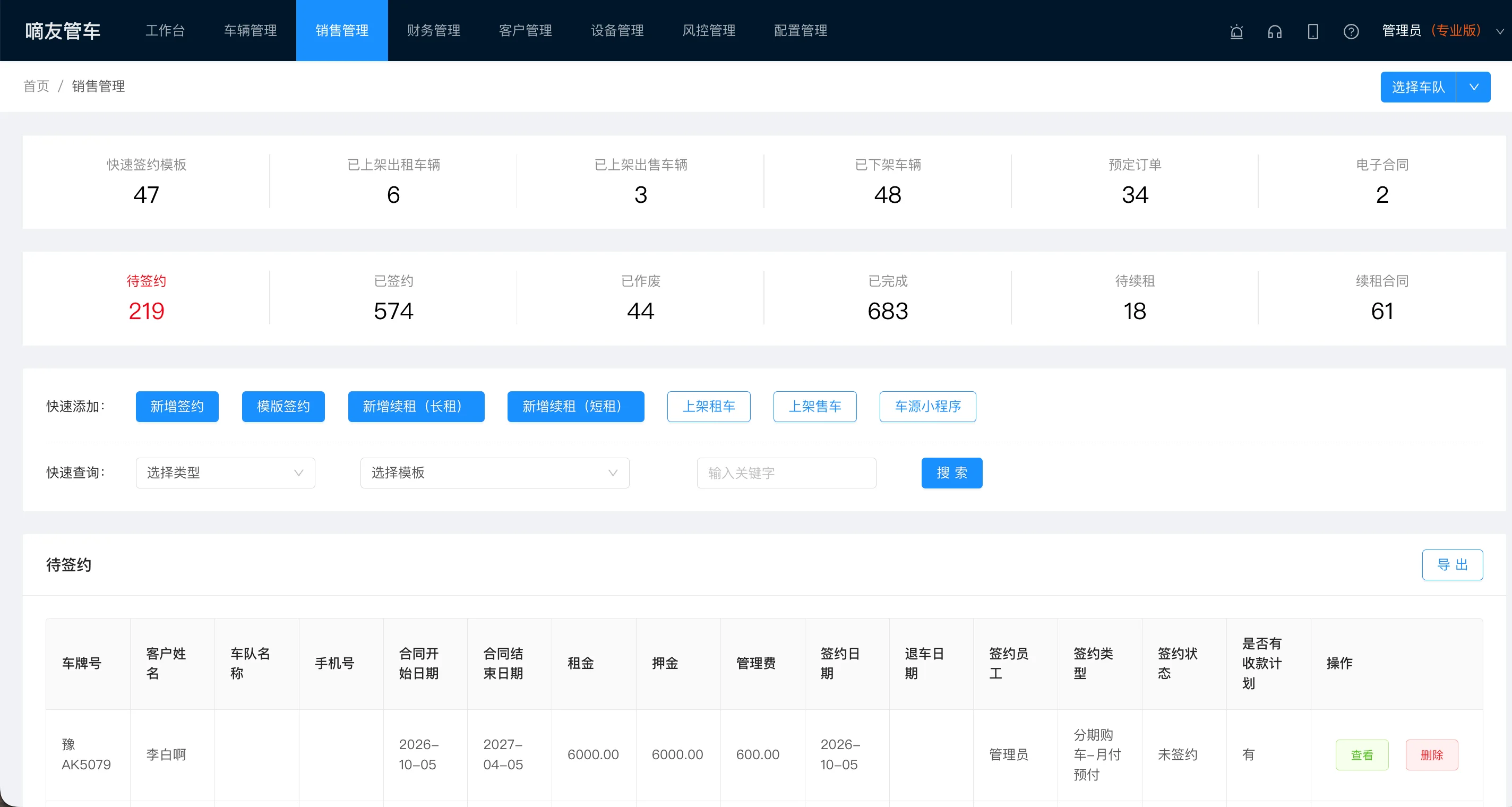The height and width of the screenshot is (807, 1512).
Task: Open the 配置管理 menu
Action: [x=800, y=30]
